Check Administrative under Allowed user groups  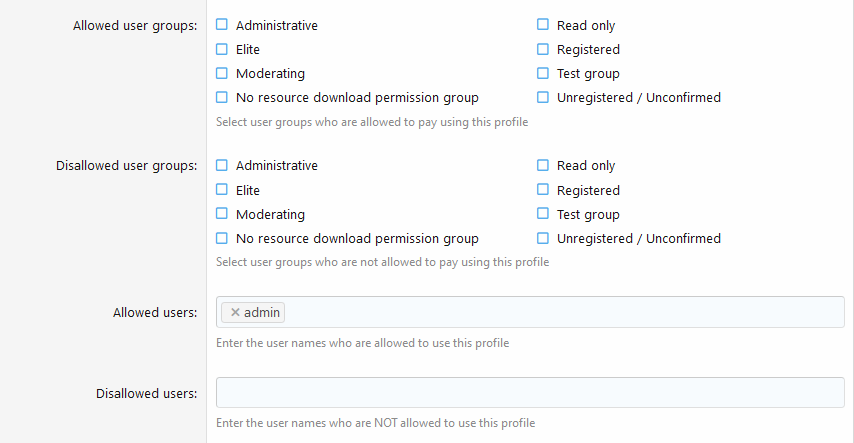[222, 25]
